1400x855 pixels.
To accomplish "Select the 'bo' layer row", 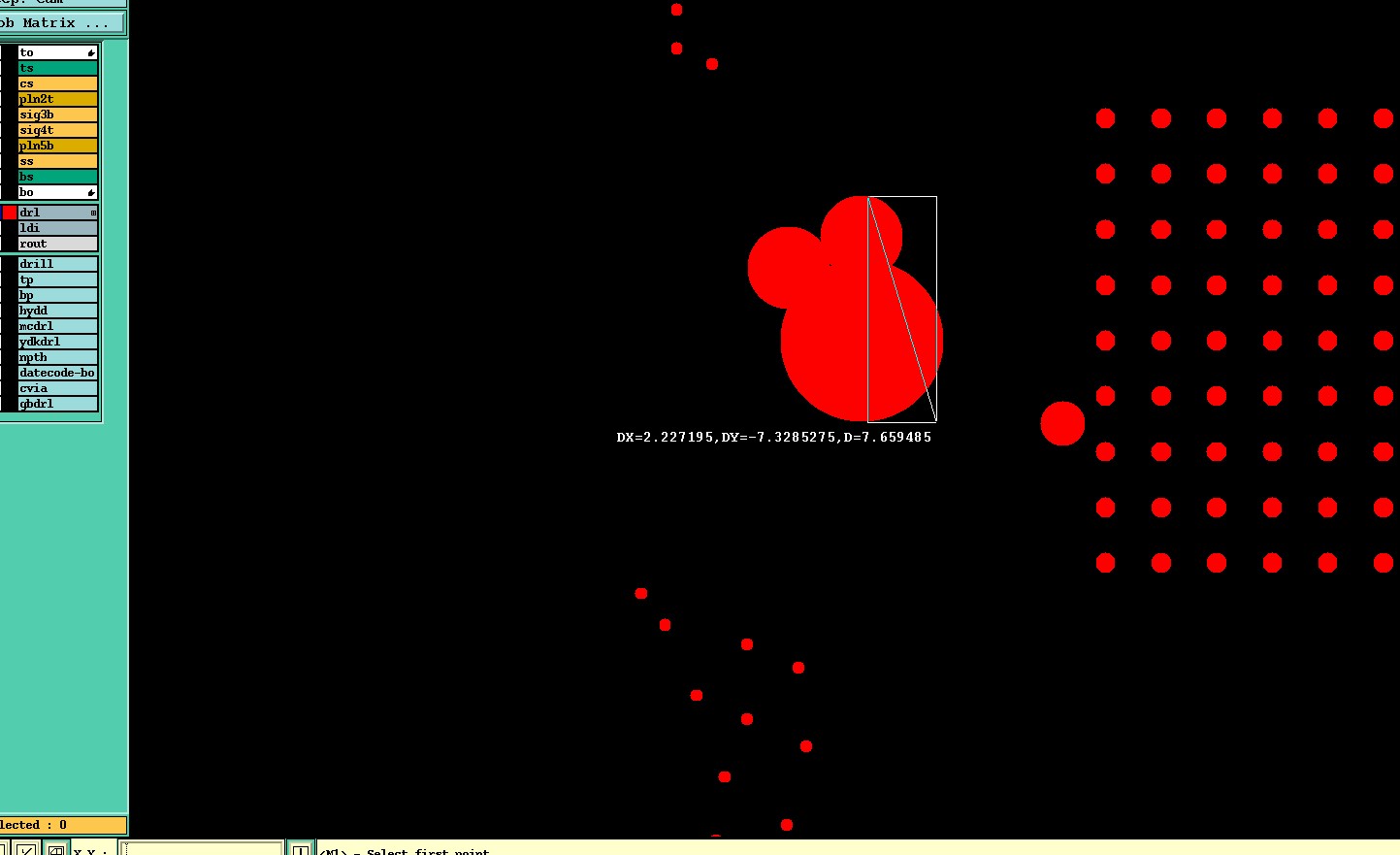I will pyautogui.click(x=58, y=192).
